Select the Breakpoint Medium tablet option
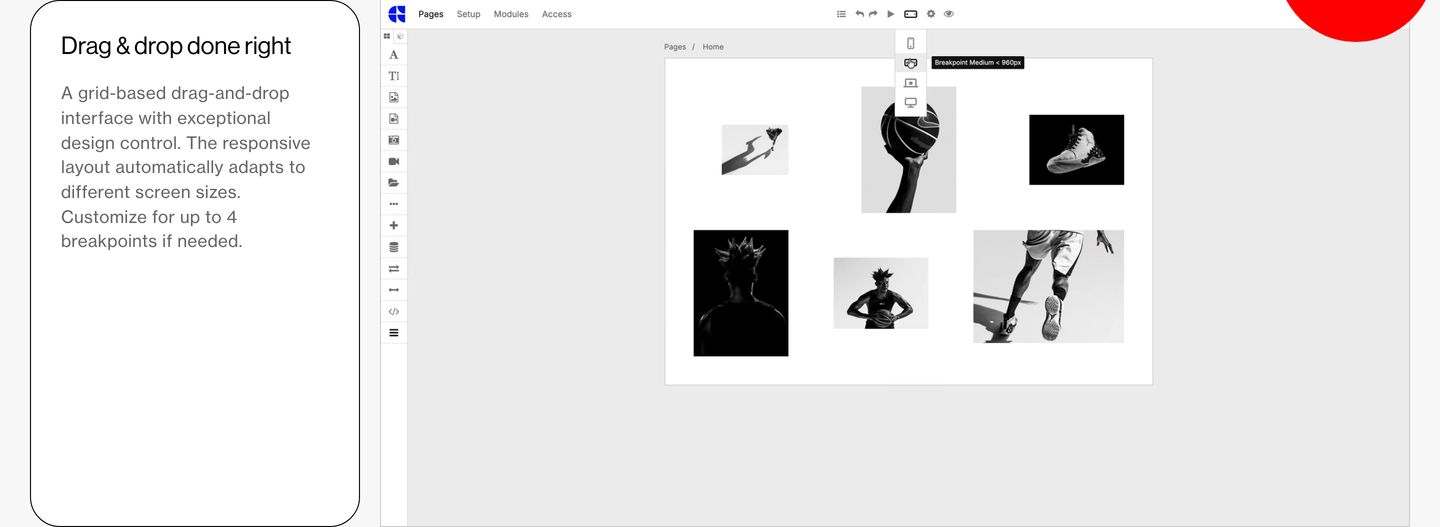The image size is (1440, 527). coord(911,63)
